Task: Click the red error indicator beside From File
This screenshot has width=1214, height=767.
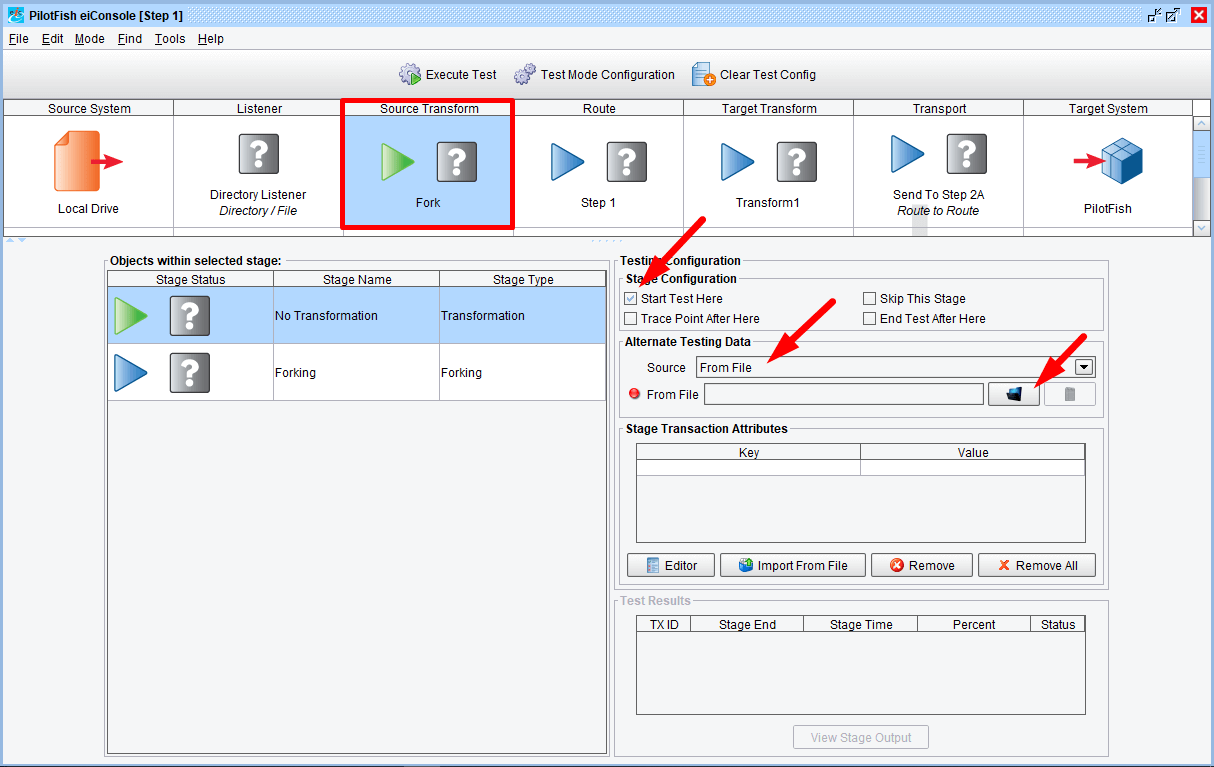Action: pyautogui.click(x=634, y=394)
